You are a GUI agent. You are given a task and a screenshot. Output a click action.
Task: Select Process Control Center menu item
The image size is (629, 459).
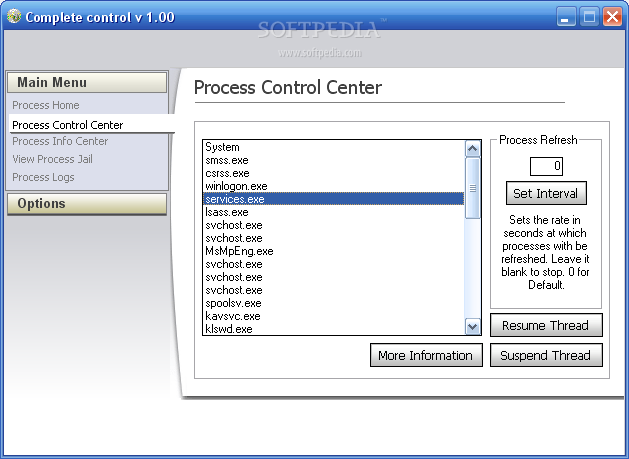coord(91,125)
